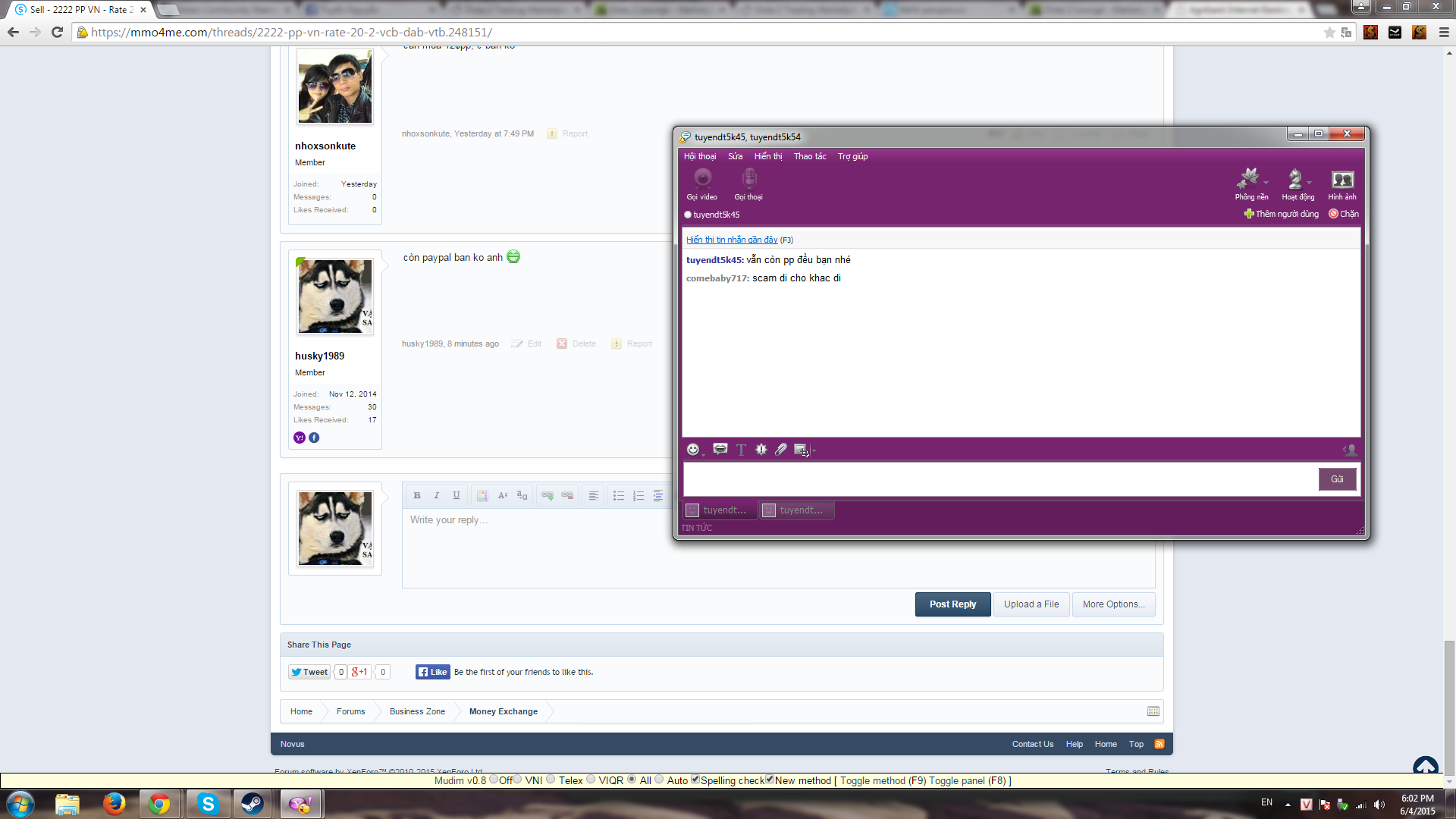Open the emoticon picker in chat
The height and width of the screenshot is (819, 1456).
coord(692,450)
